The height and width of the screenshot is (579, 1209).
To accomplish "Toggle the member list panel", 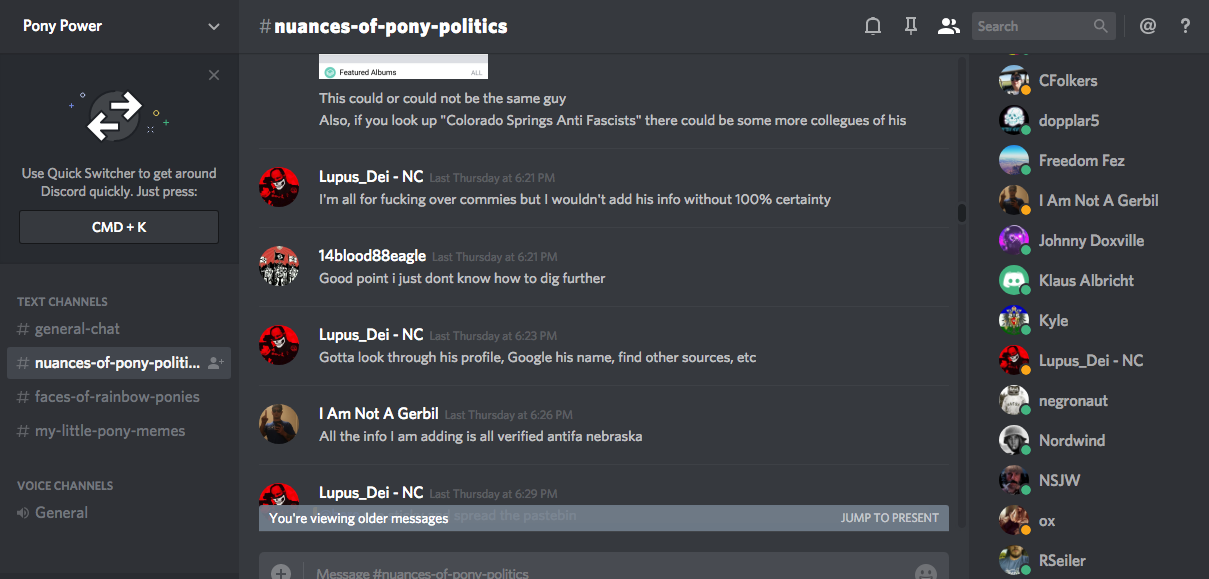I will pos(948,27).
